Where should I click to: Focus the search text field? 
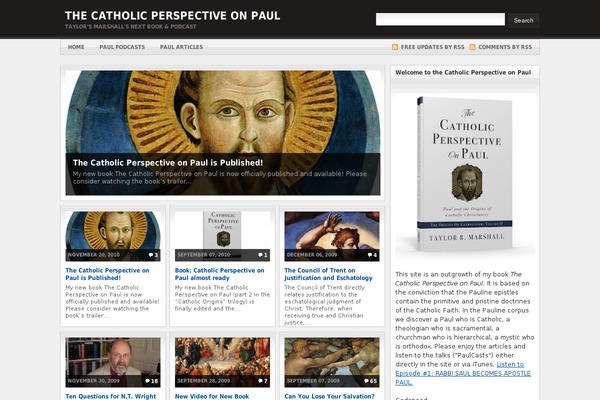[x=440, y=20]
